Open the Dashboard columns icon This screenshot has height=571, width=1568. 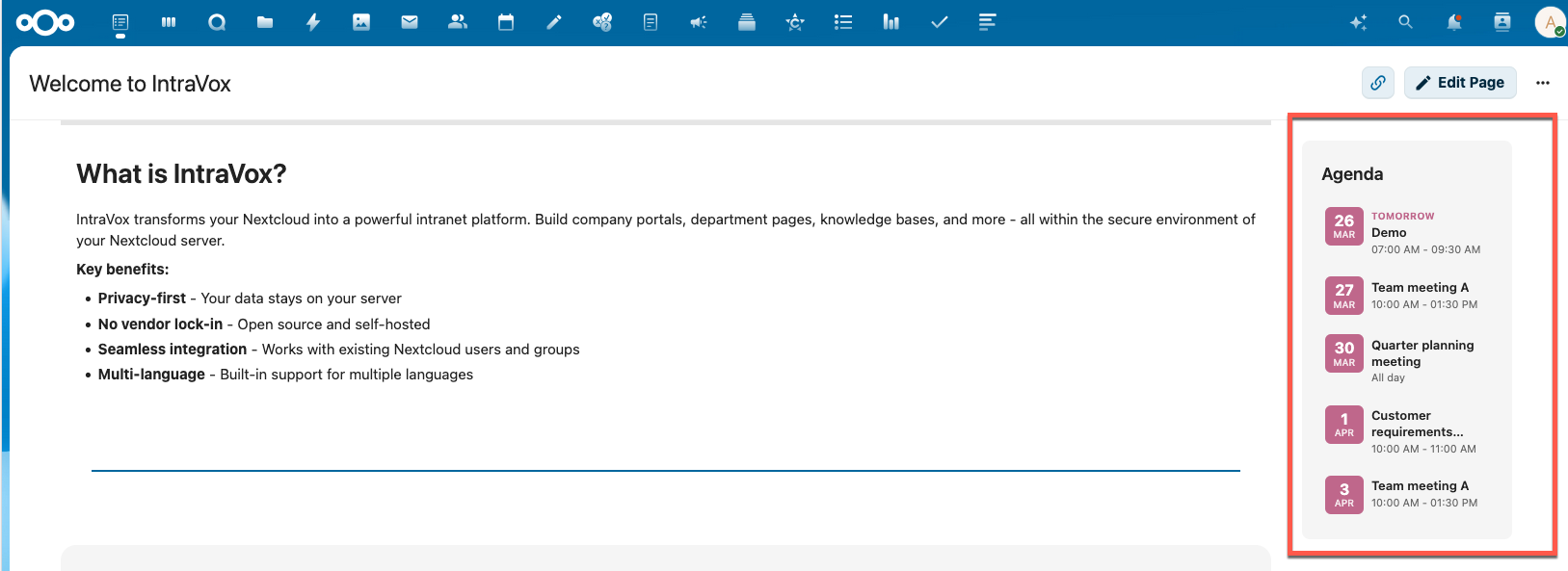point(169,22)
